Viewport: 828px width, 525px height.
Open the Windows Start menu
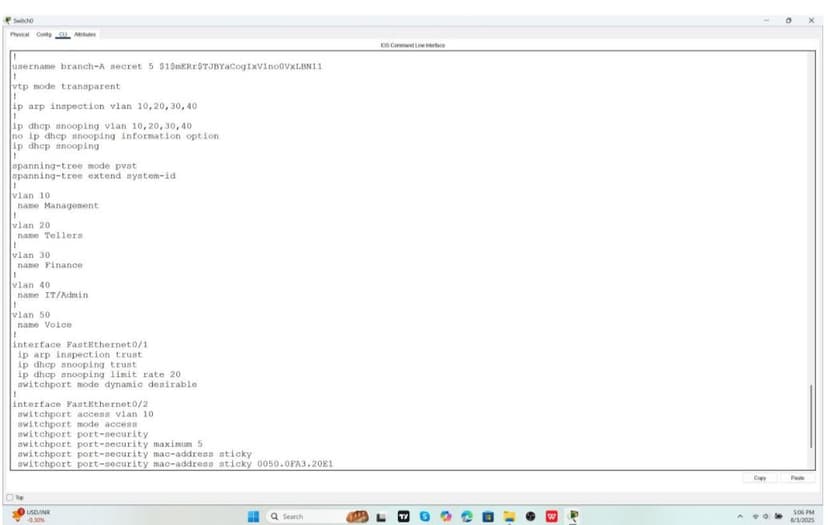[x=253, y=517]
